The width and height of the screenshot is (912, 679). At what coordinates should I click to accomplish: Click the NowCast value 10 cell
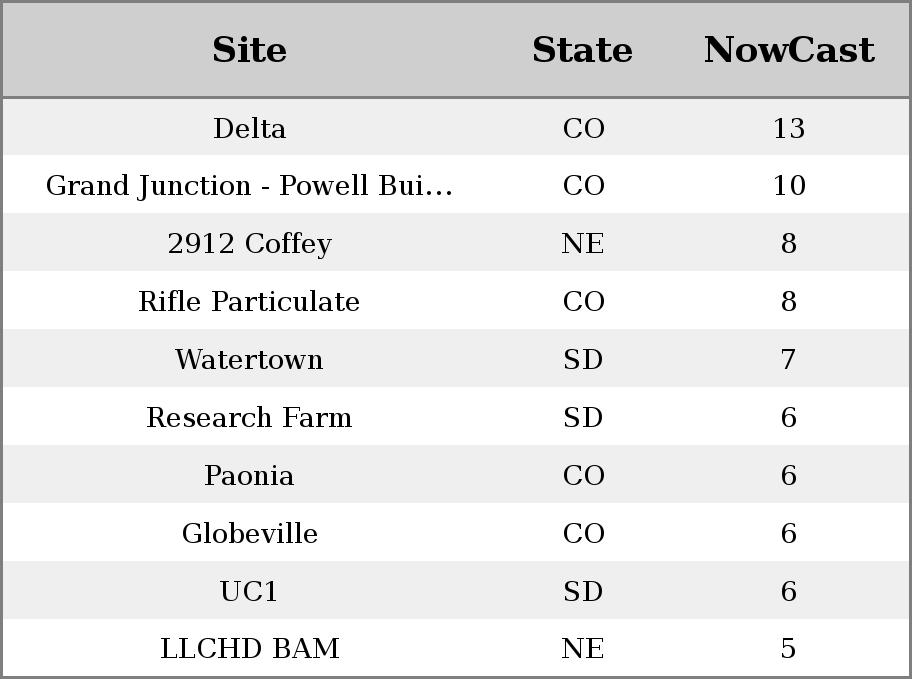click(789, 186)
